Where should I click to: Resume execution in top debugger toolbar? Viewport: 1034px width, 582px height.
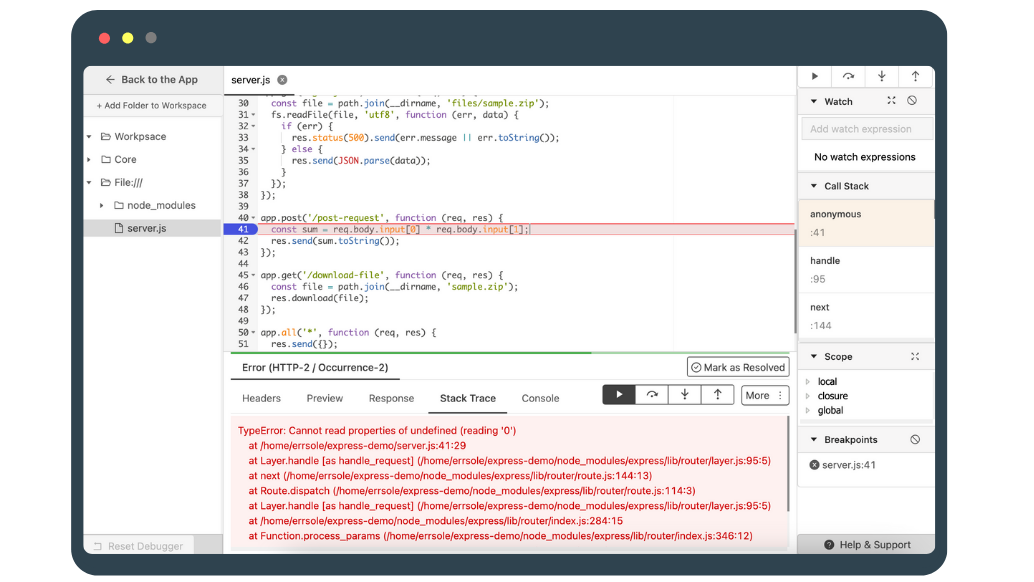click(x=815, y=76)
